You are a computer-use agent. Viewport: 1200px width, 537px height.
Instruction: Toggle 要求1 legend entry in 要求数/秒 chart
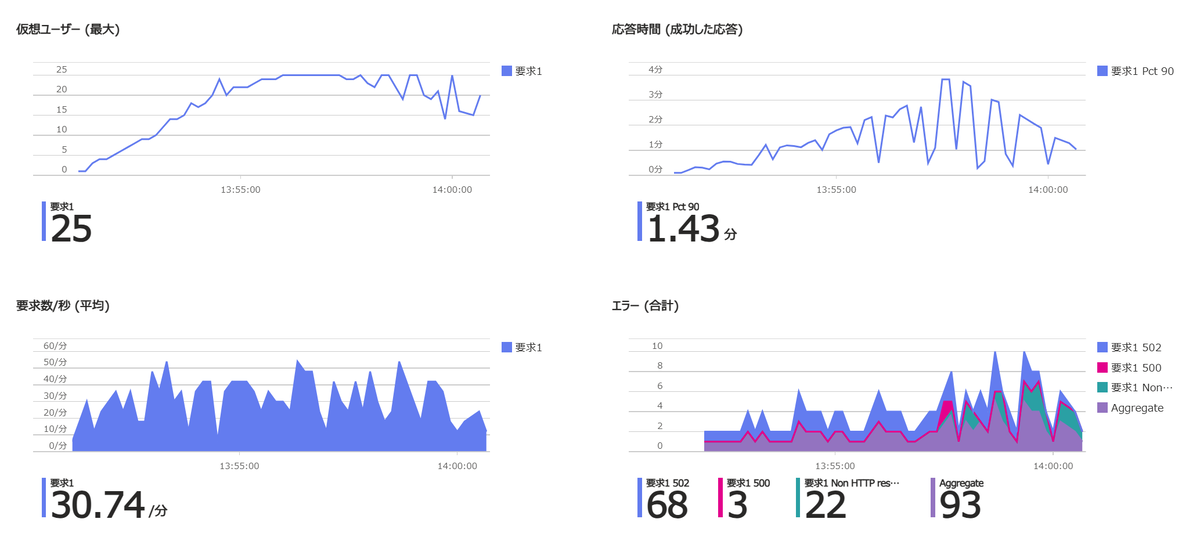pos(520,347)
